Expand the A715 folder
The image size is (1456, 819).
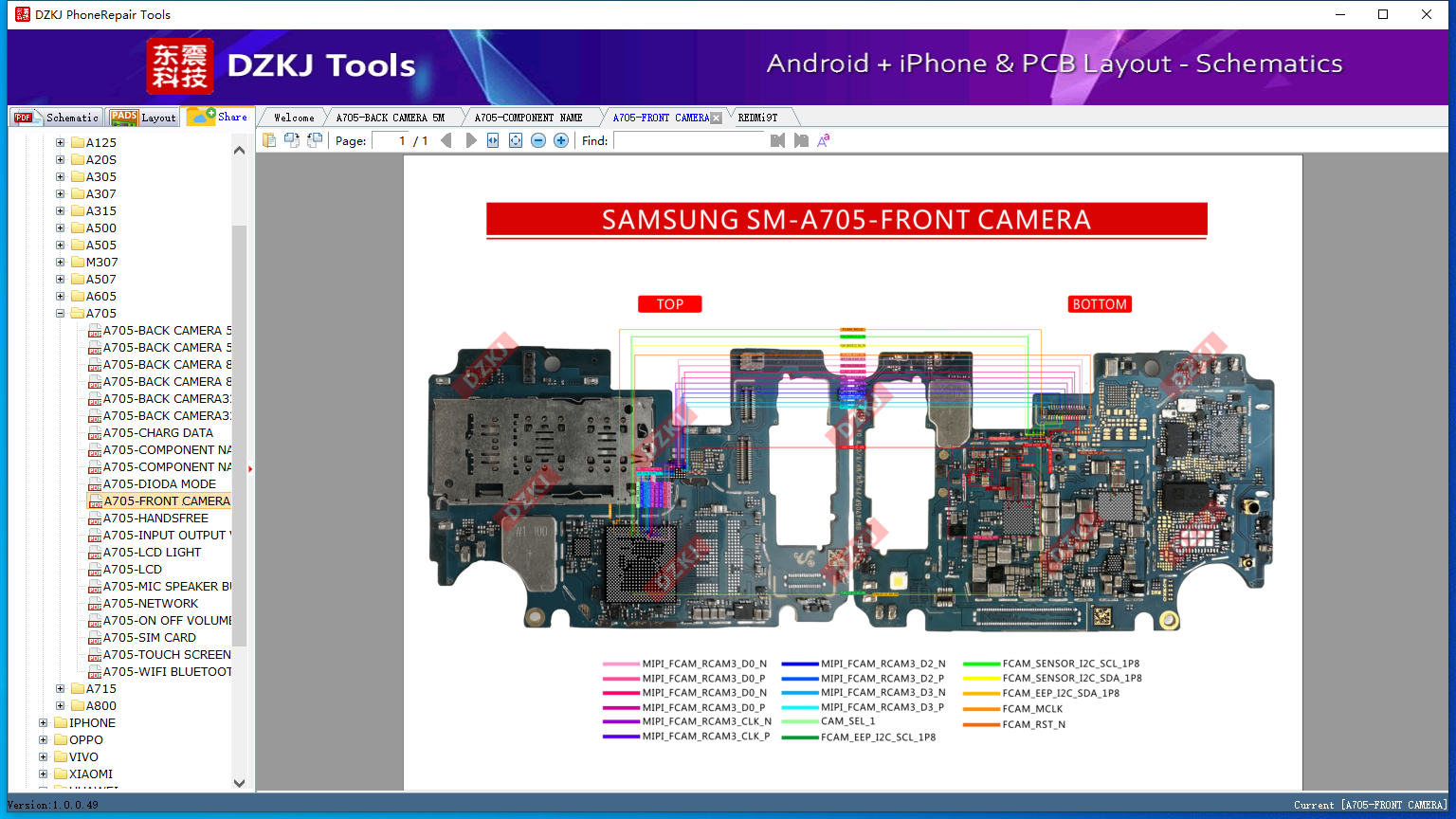pos(60,689)
